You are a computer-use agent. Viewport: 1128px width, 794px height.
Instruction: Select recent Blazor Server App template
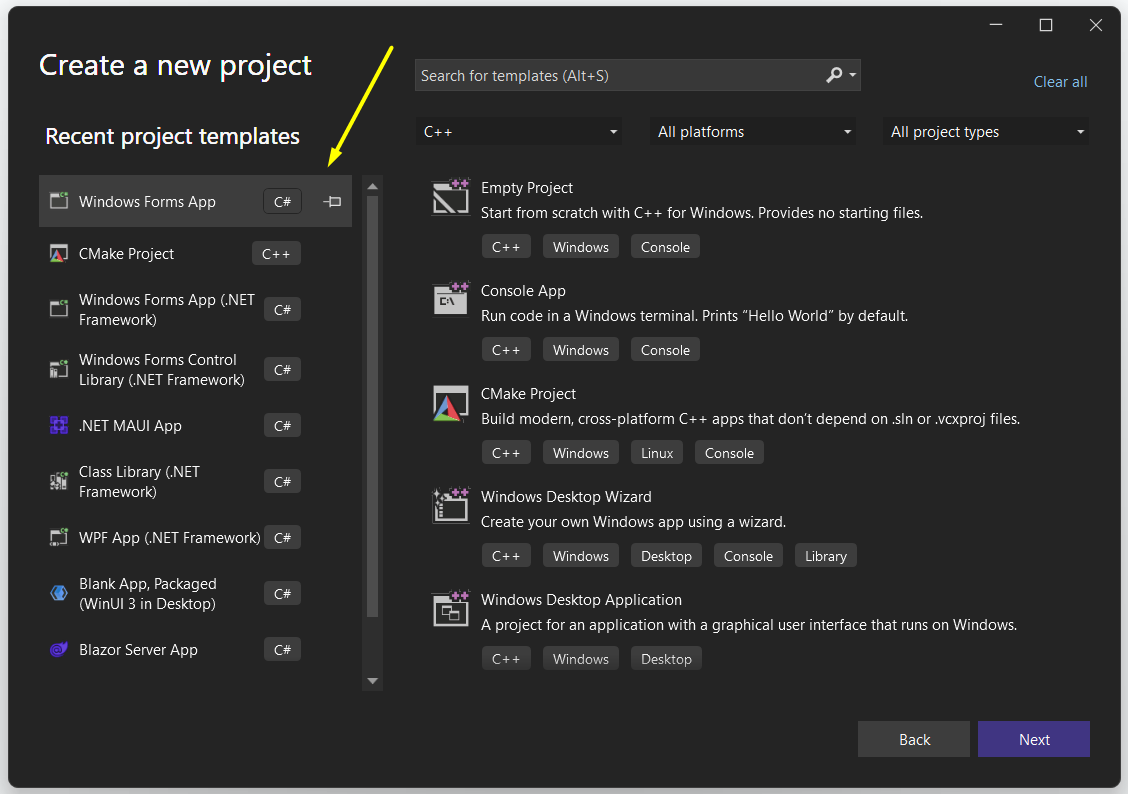[x=195, y=649]
